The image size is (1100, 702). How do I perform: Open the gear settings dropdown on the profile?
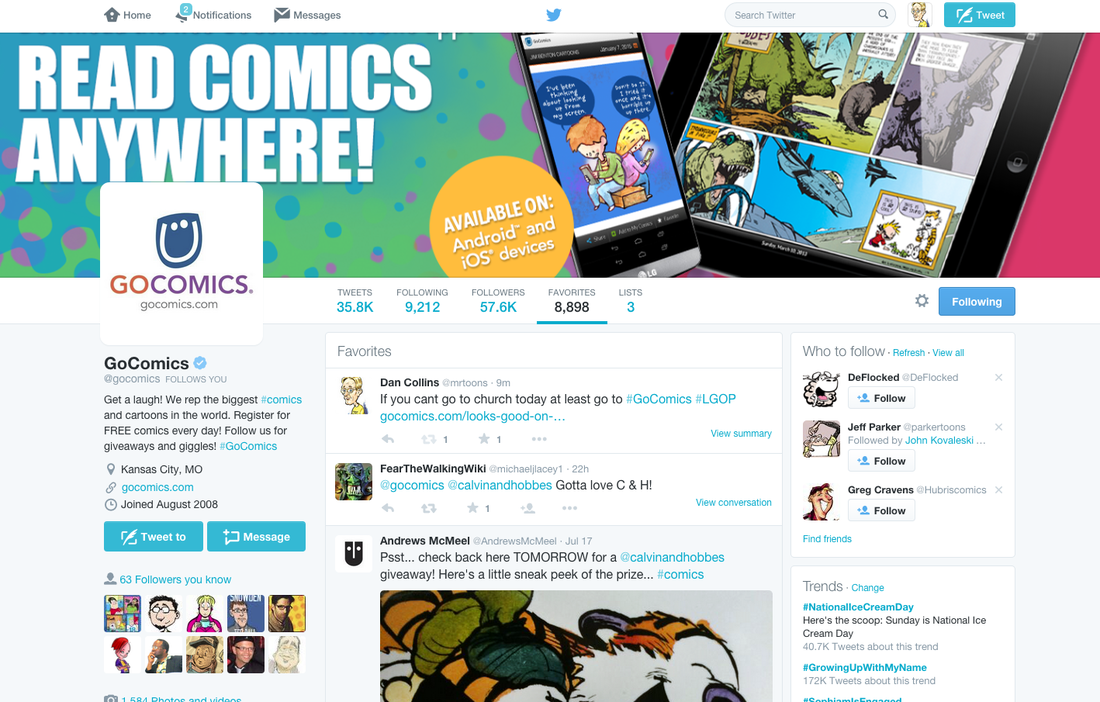tap(922, 301)
